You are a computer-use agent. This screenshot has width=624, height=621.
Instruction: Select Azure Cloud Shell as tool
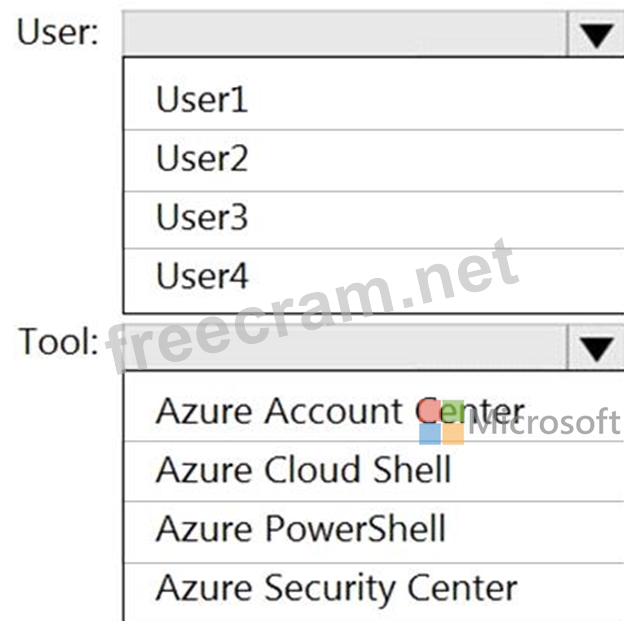303,470
